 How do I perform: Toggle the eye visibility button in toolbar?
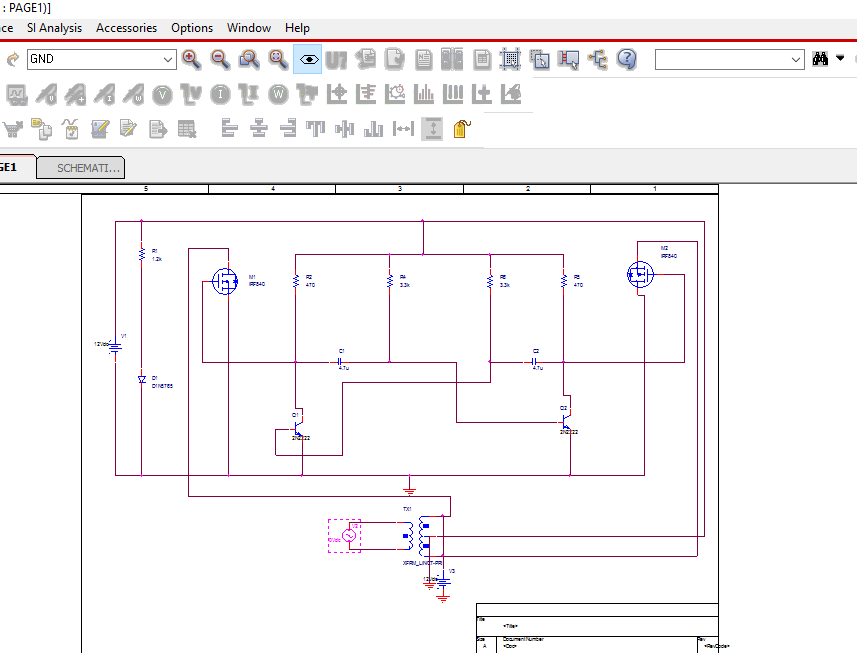(x=308, y=59)
